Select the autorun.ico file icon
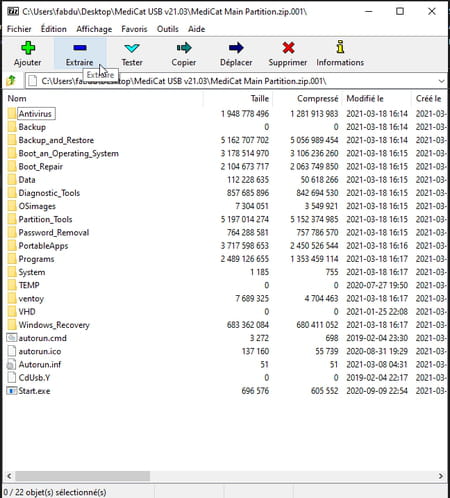450x498 pixels. (x=12, y=351)
